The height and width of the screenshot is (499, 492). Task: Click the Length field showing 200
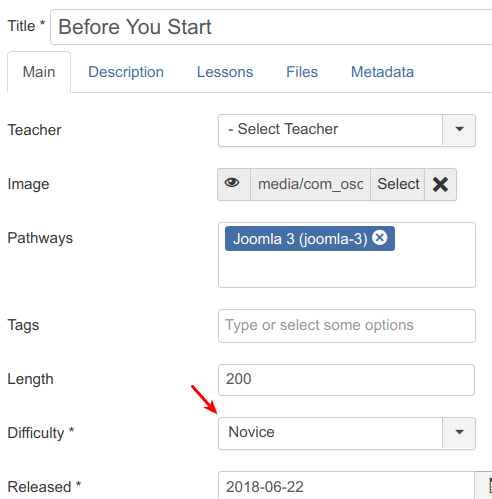tap(346, 380)
